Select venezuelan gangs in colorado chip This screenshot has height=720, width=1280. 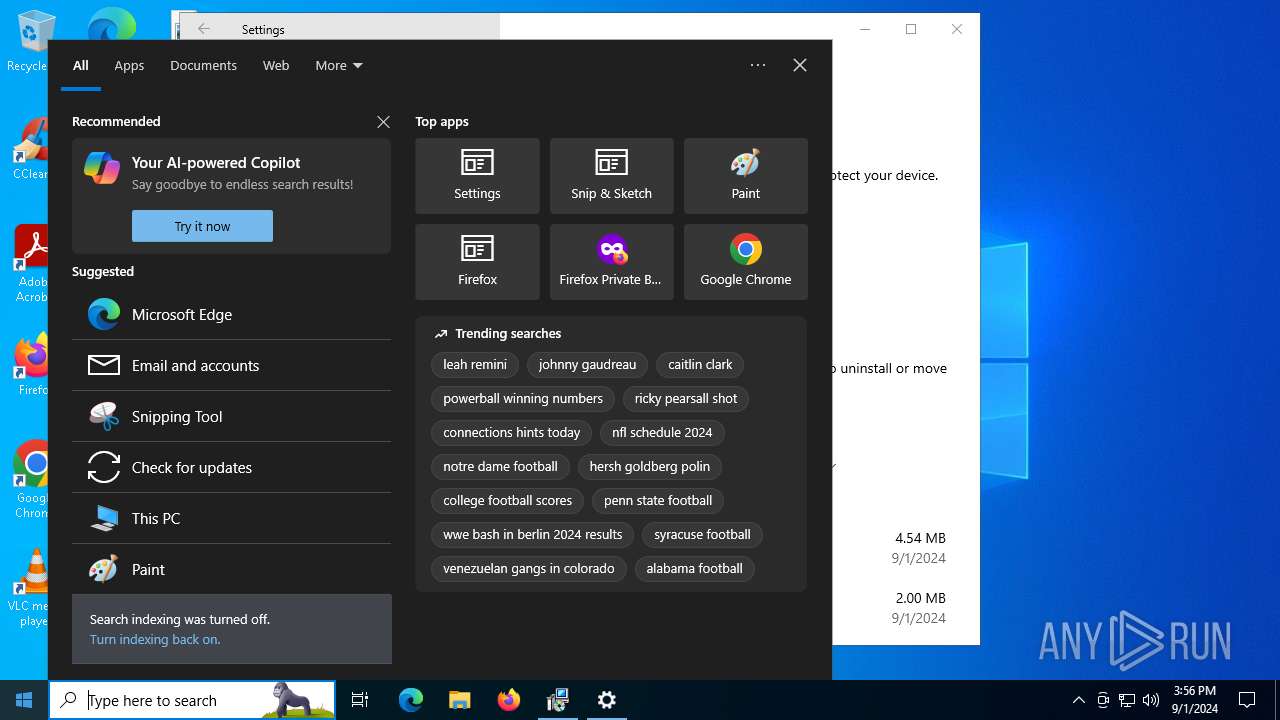click(529, 568)
